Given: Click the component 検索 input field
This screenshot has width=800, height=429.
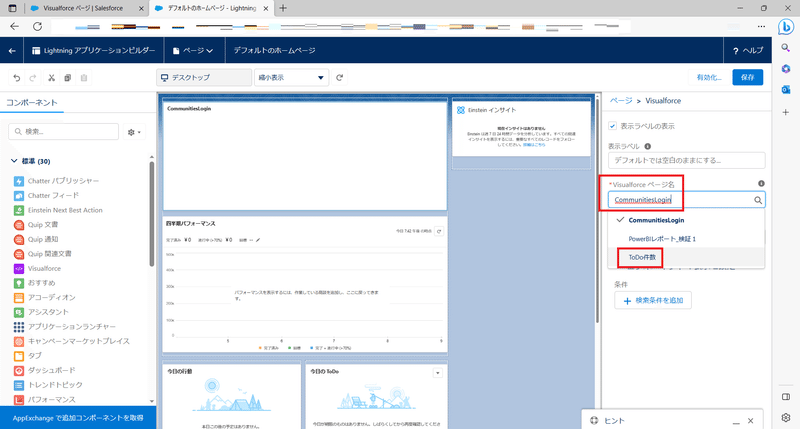Looking at the screenshot, I should 63,132.
